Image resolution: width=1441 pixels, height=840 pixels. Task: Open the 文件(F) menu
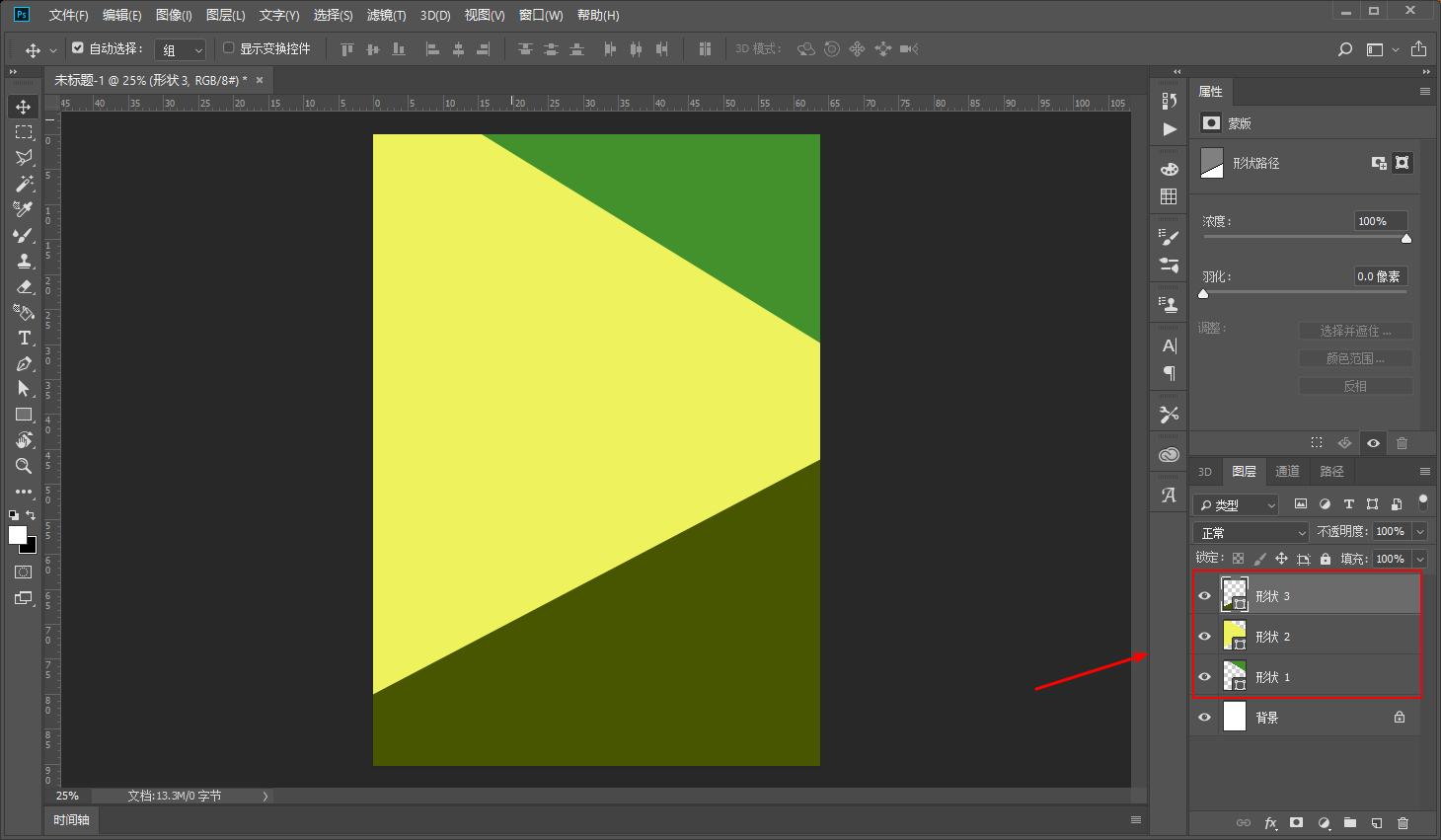click(x=68, y=15)
